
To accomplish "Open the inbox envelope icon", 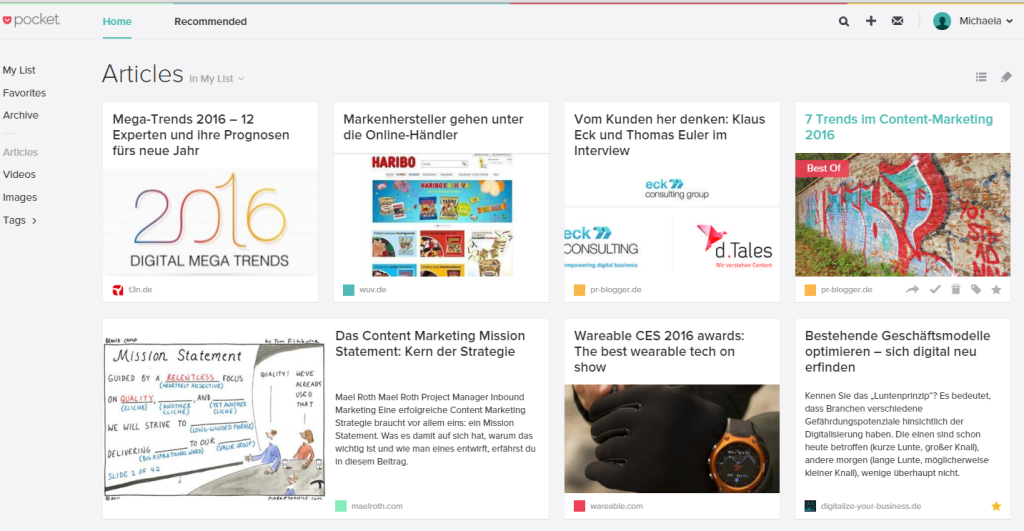I will pos(897,21).
